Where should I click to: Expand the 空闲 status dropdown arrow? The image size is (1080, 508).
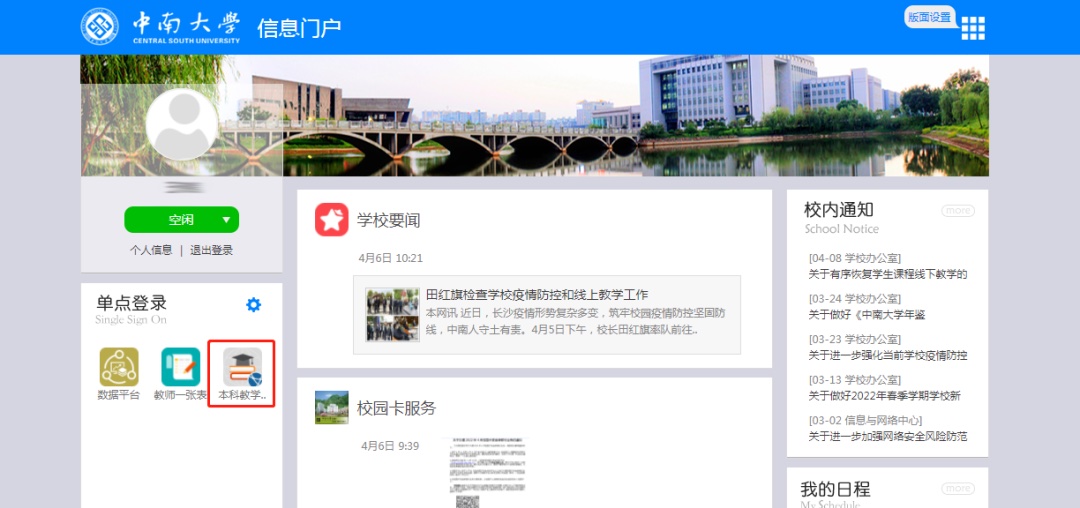click(x=227, y=220)
